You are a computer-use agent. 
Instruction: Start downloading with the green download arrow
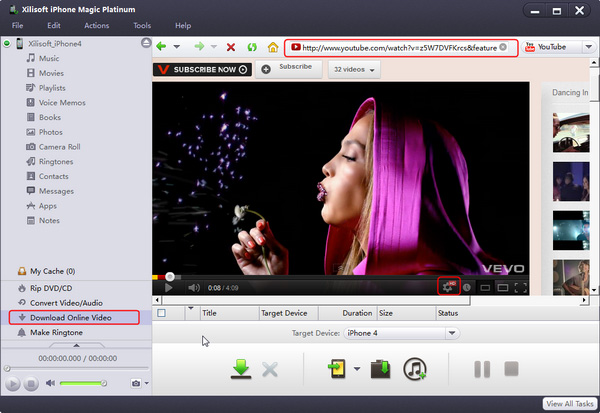[241, 369]
